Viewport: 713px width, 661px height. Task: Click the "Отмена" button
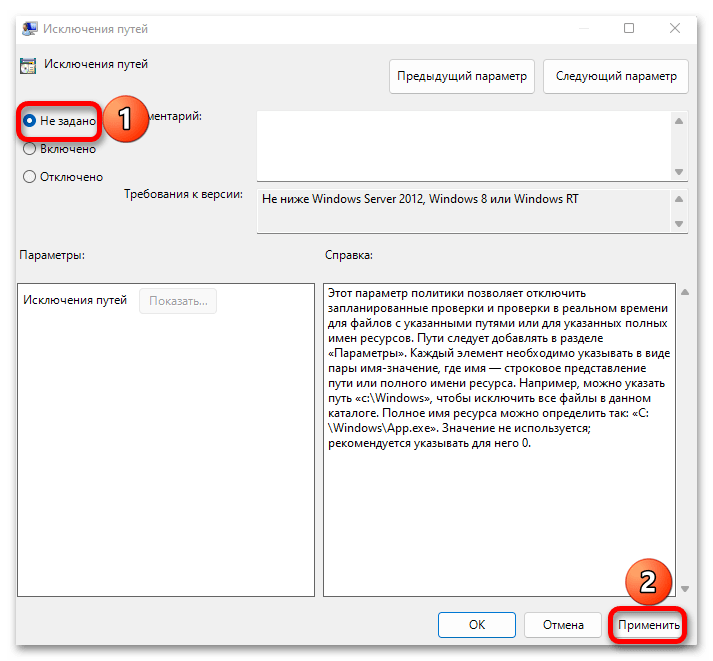point(563,625)
